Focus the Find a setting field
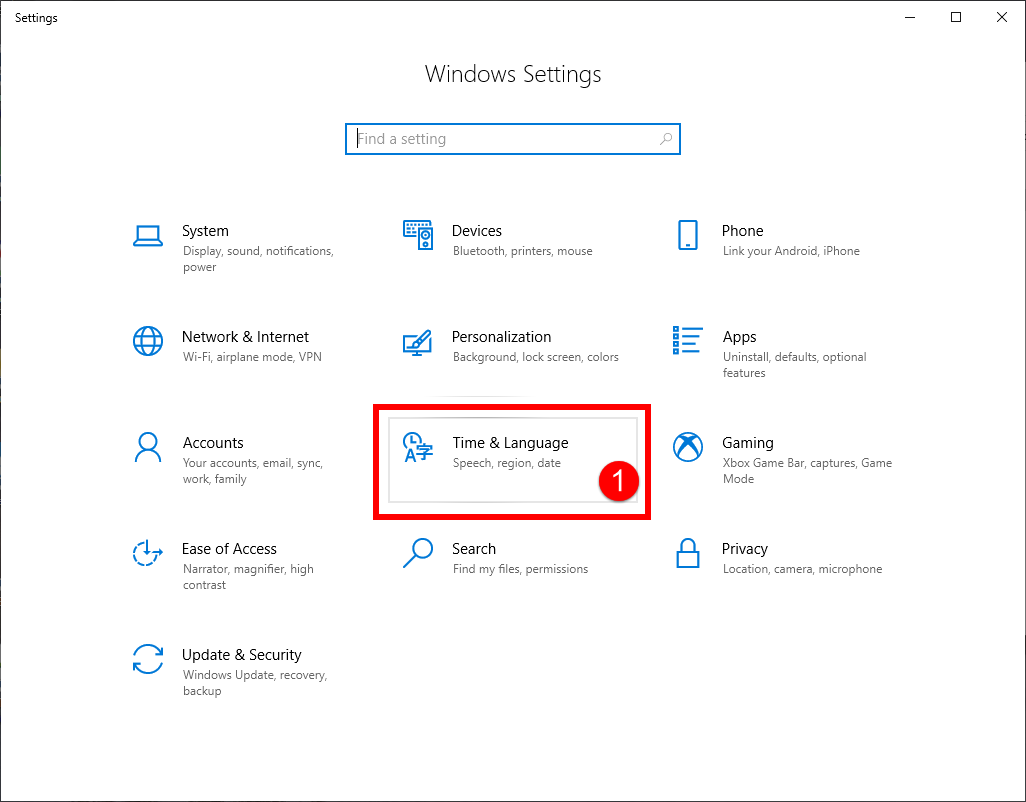1026x802 pixels. [513, 139]
